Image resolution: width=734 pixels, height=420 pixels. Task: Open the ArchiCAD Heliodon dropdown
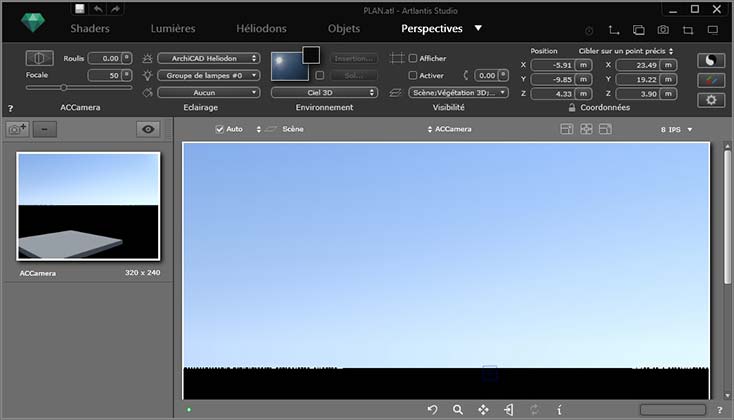coord(209,58)
